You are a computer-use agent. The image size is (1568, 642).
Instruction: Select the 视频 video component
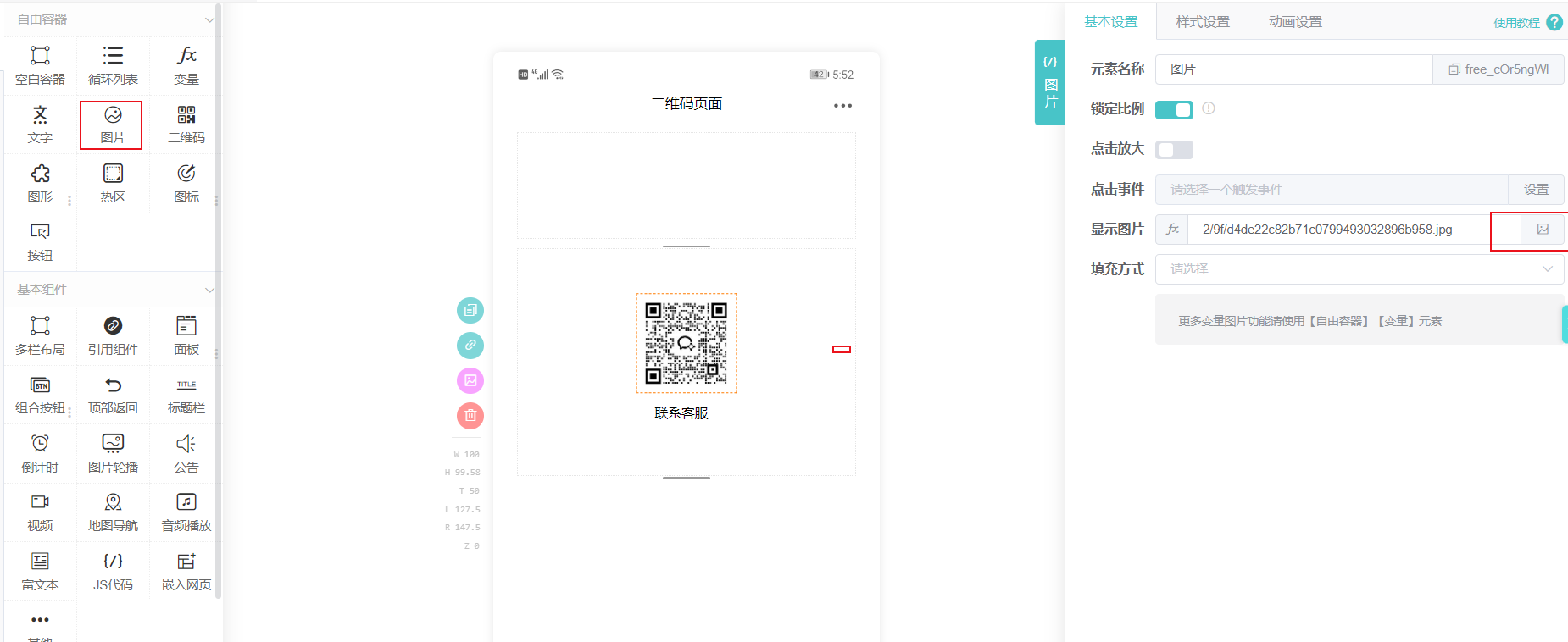(x=40, y=512)
